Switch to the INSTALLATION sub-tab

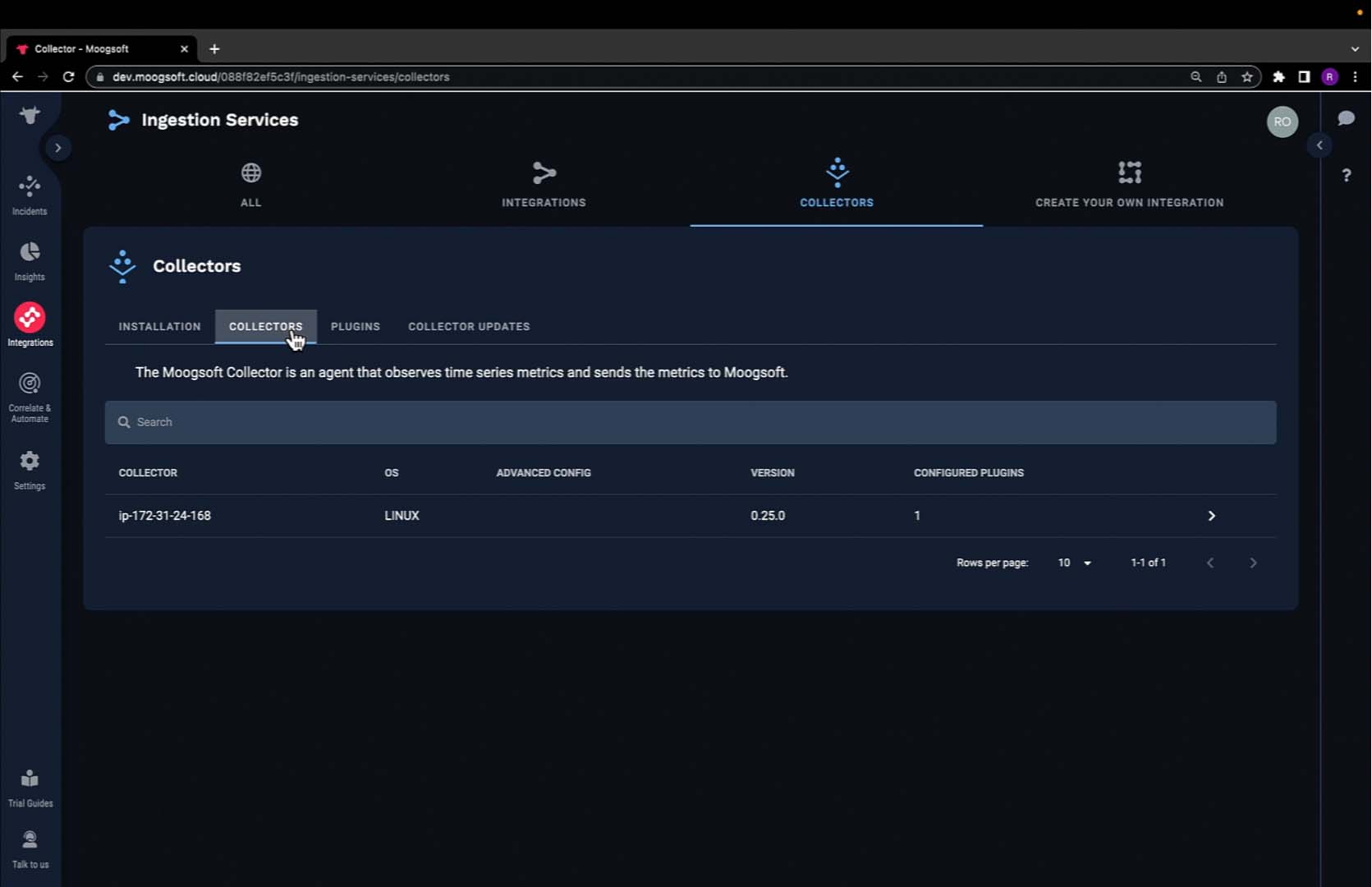[x=159, y=326]
